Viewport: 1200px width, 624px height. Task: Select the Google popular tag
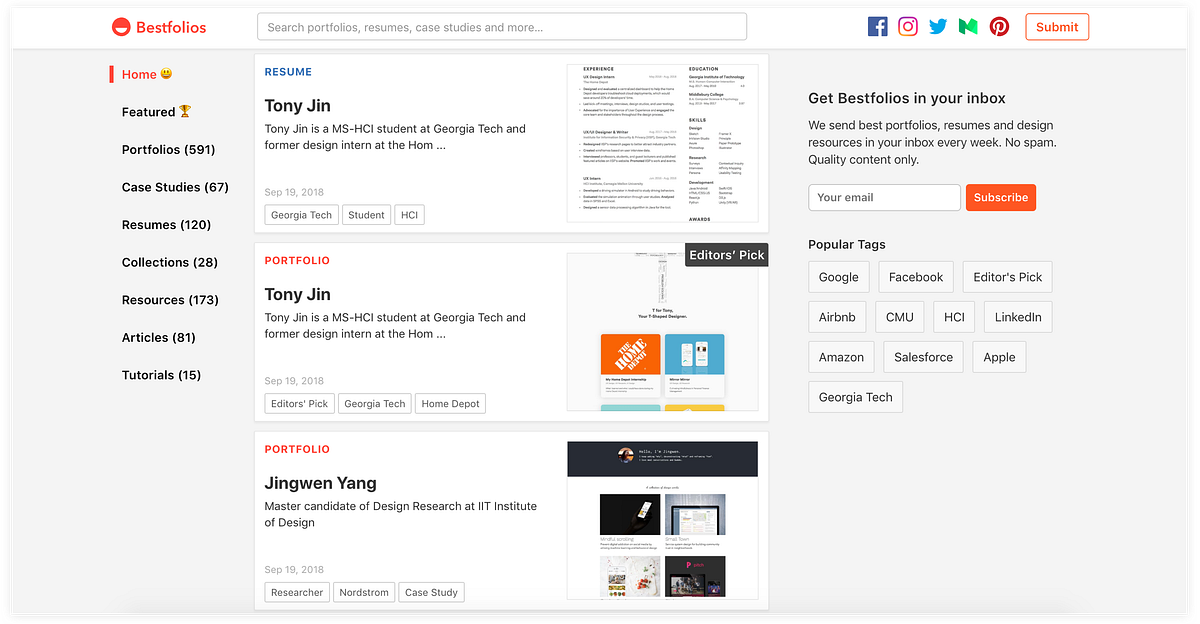pyautogui.click(x=838, y=277)
